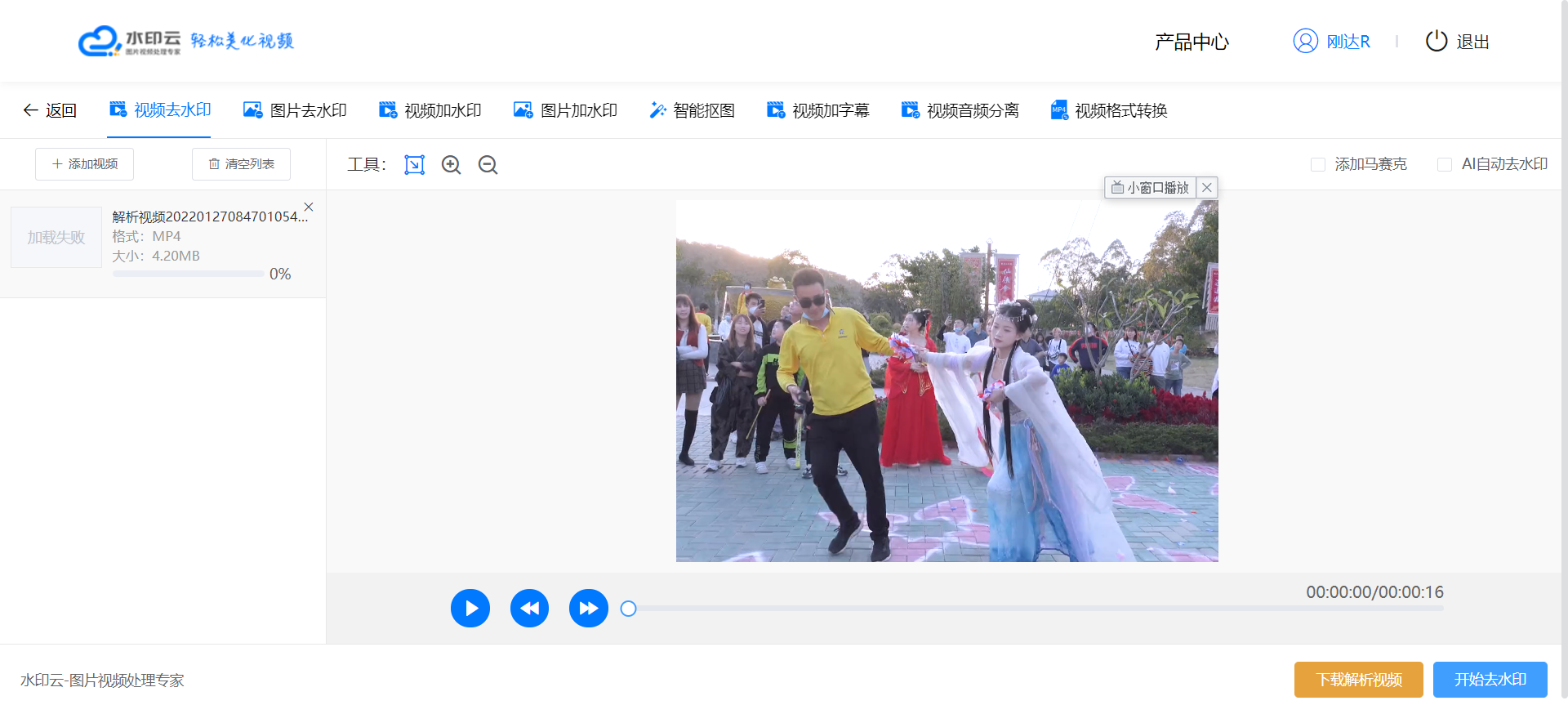Viewport: 1568px width, 714px height.
Task: Open the 图片去水印 tab
Action: point(295,110)
